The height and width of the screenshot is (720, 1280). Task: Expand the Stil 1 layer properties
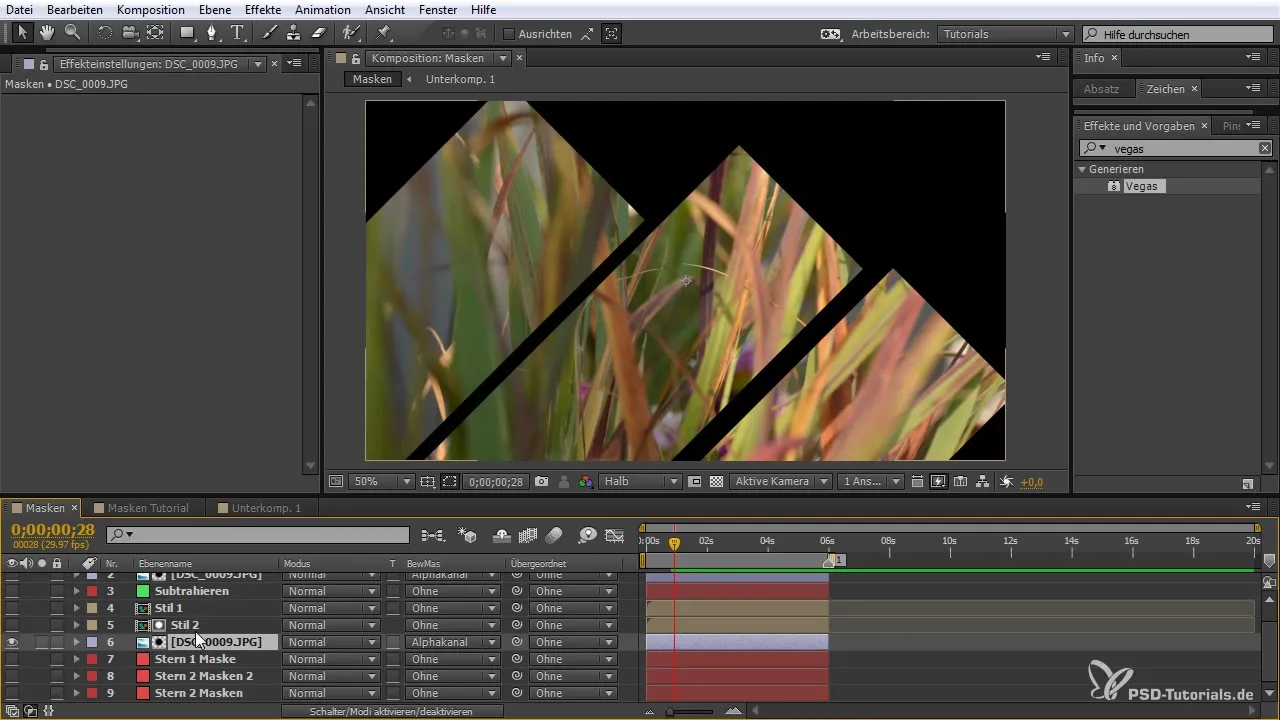tap(76, 608)
